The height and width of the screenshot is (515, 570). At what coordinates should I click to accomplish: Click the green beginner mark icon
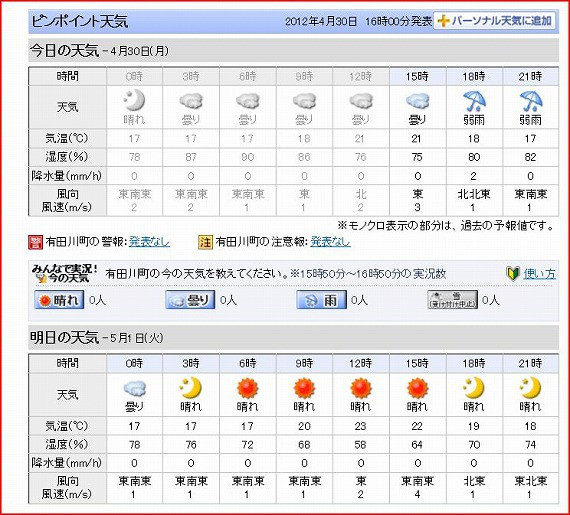click(x=512, y=274)
